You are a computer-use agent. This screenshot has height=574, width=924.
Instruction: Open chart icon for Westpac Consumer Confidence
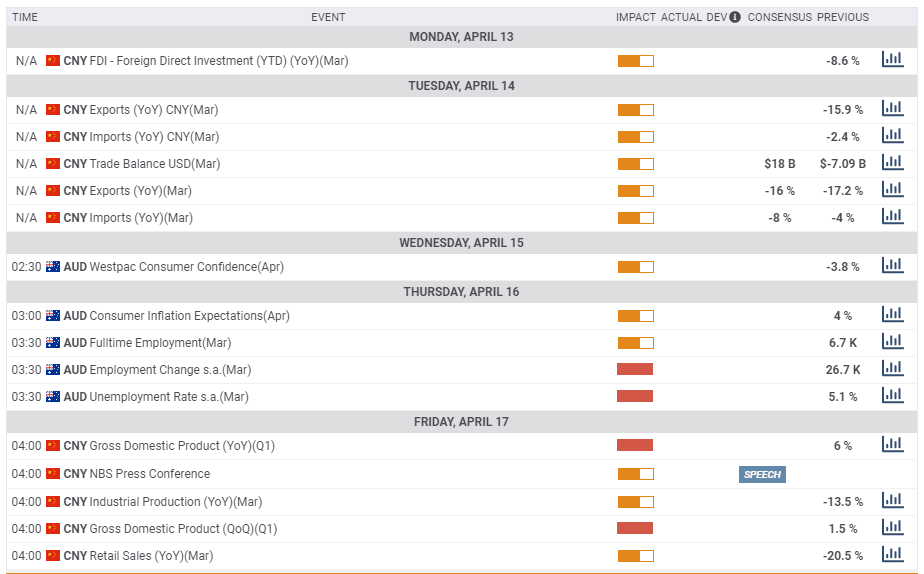(892, 266)
